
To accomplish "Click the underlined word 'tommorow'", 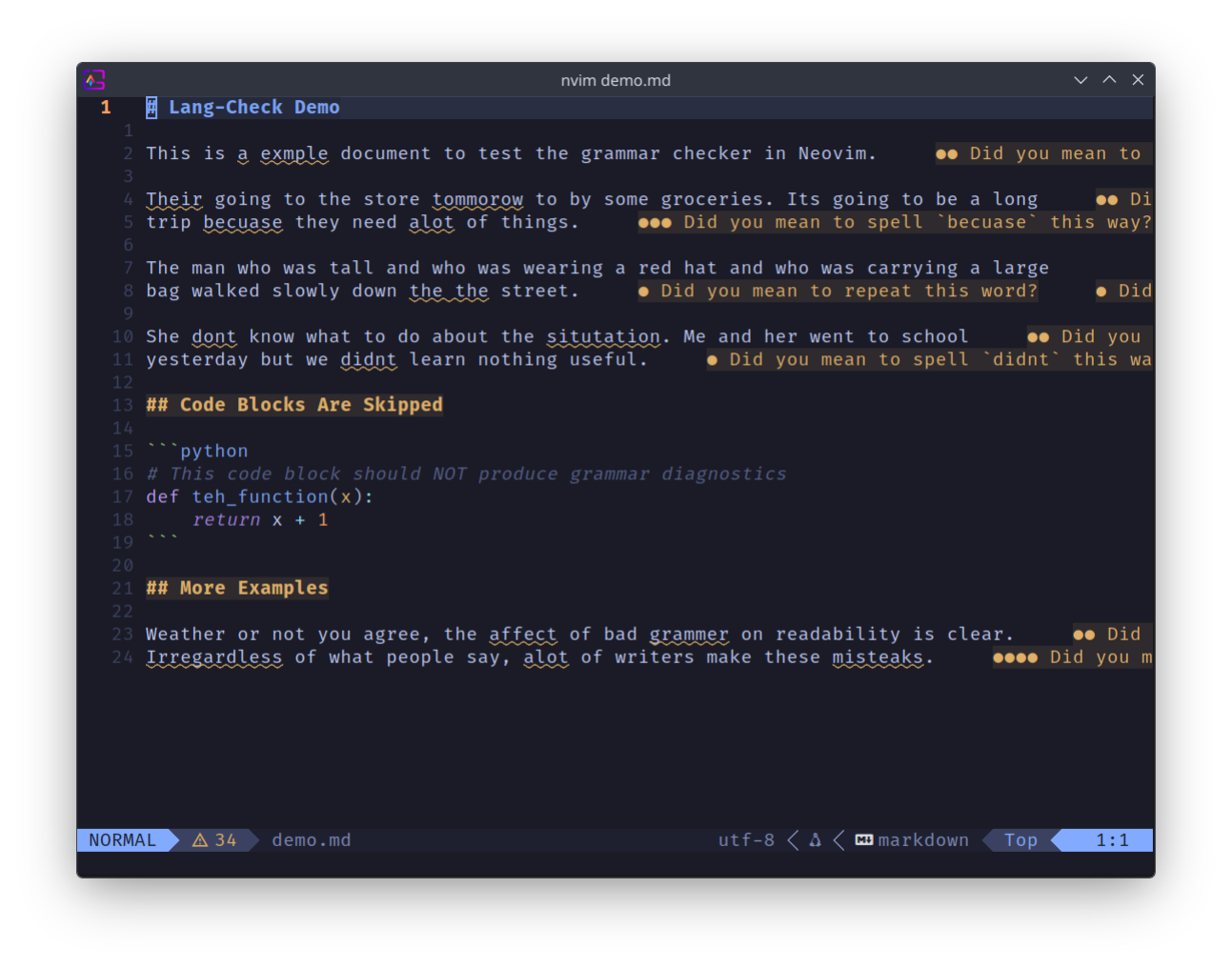I will 477,199.
